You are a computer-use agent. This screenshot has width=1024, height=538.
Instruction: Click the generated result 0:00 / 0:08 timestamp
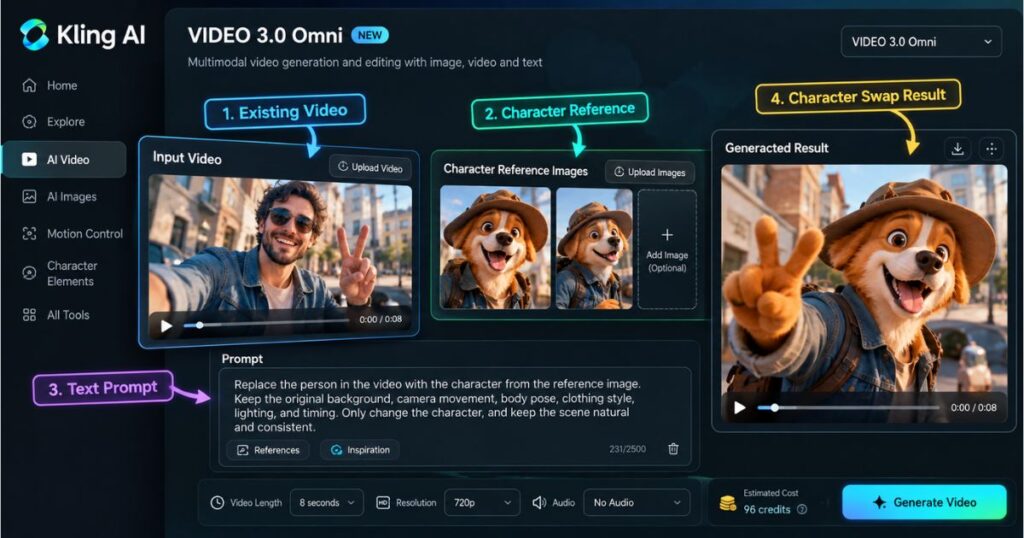974,407
